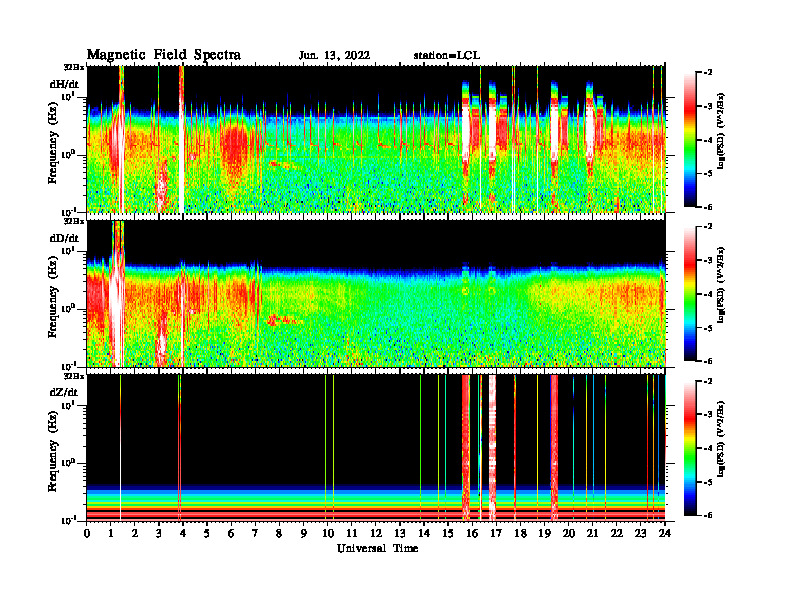The width and height of the screenshot is (792, 612).
Task: Open the dZ/dt spectrogram plot
Action: click(x=376, y=447)
